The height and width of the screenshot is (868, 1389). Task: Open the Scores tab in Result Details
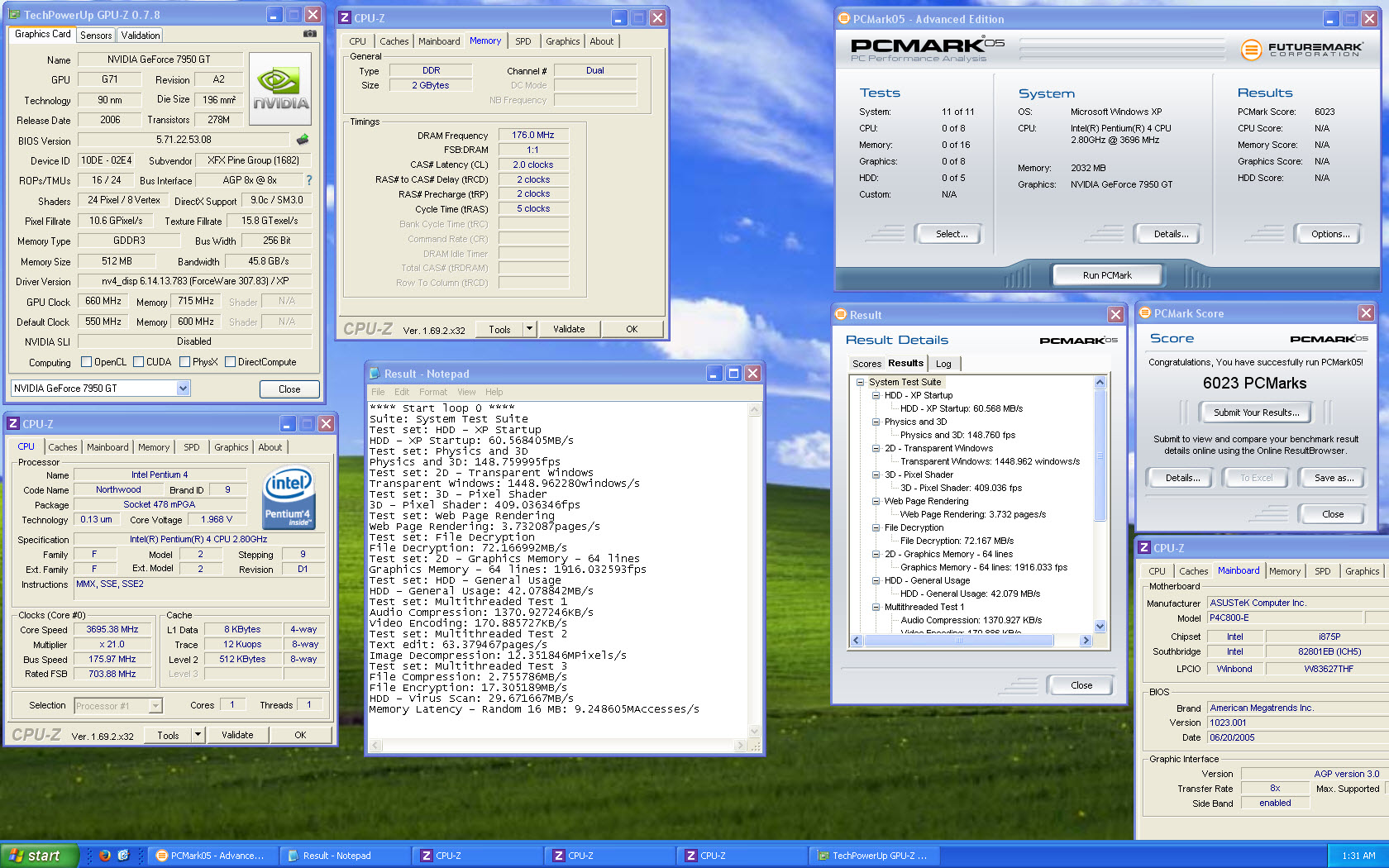866,364
